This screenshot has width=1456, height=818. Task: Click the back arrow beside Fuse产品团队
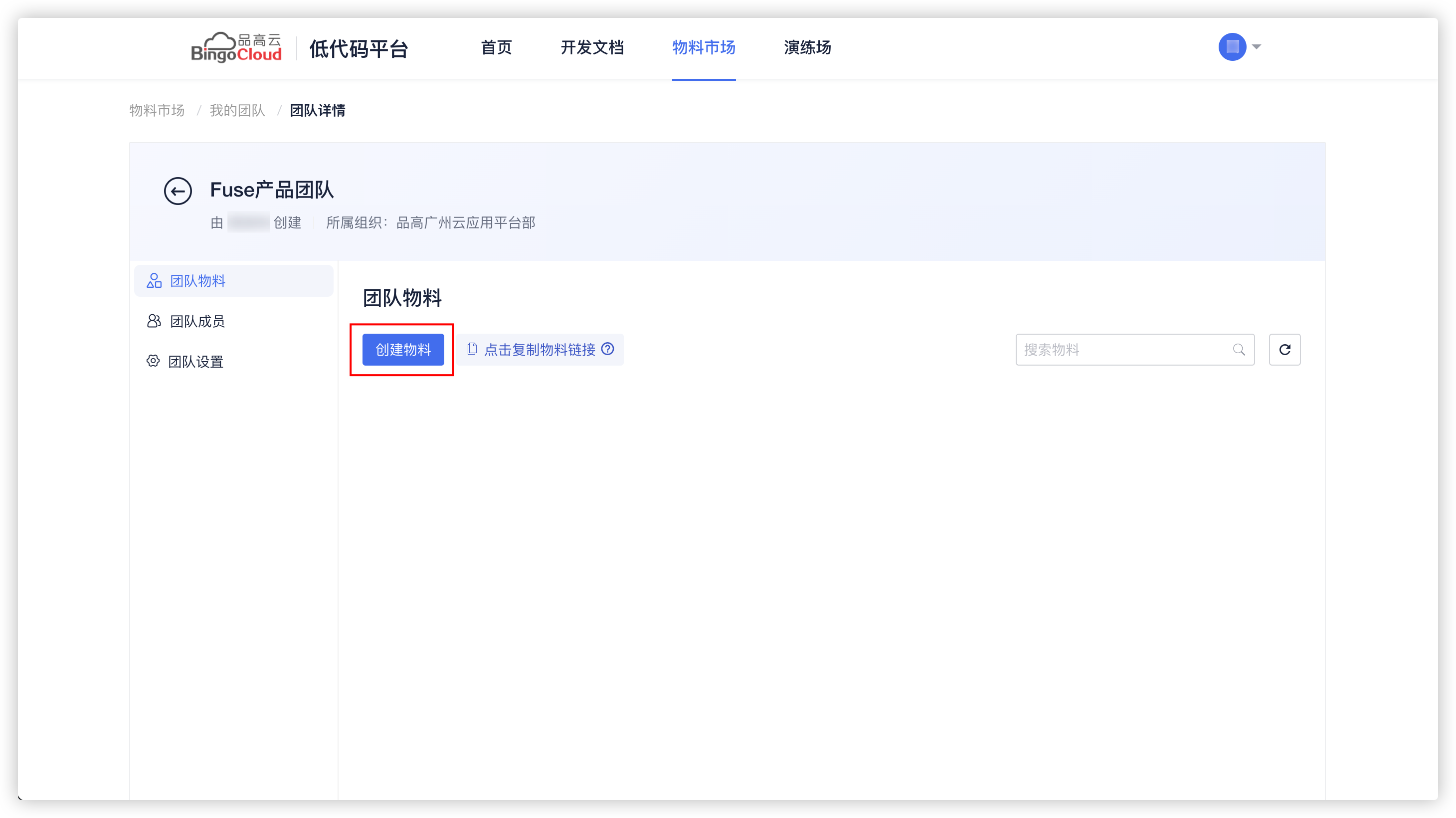[178, 191]
